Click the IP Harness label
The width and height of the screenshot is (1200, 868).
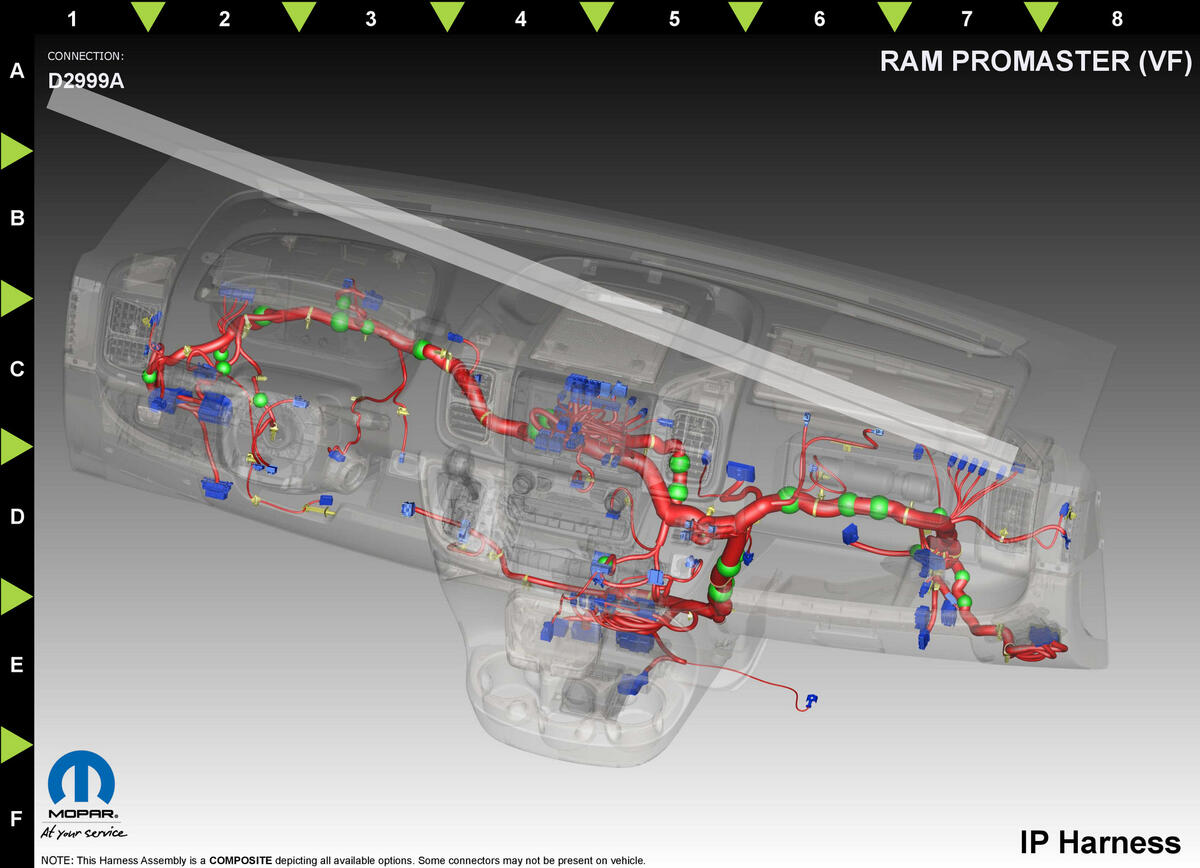point(1100,841)
